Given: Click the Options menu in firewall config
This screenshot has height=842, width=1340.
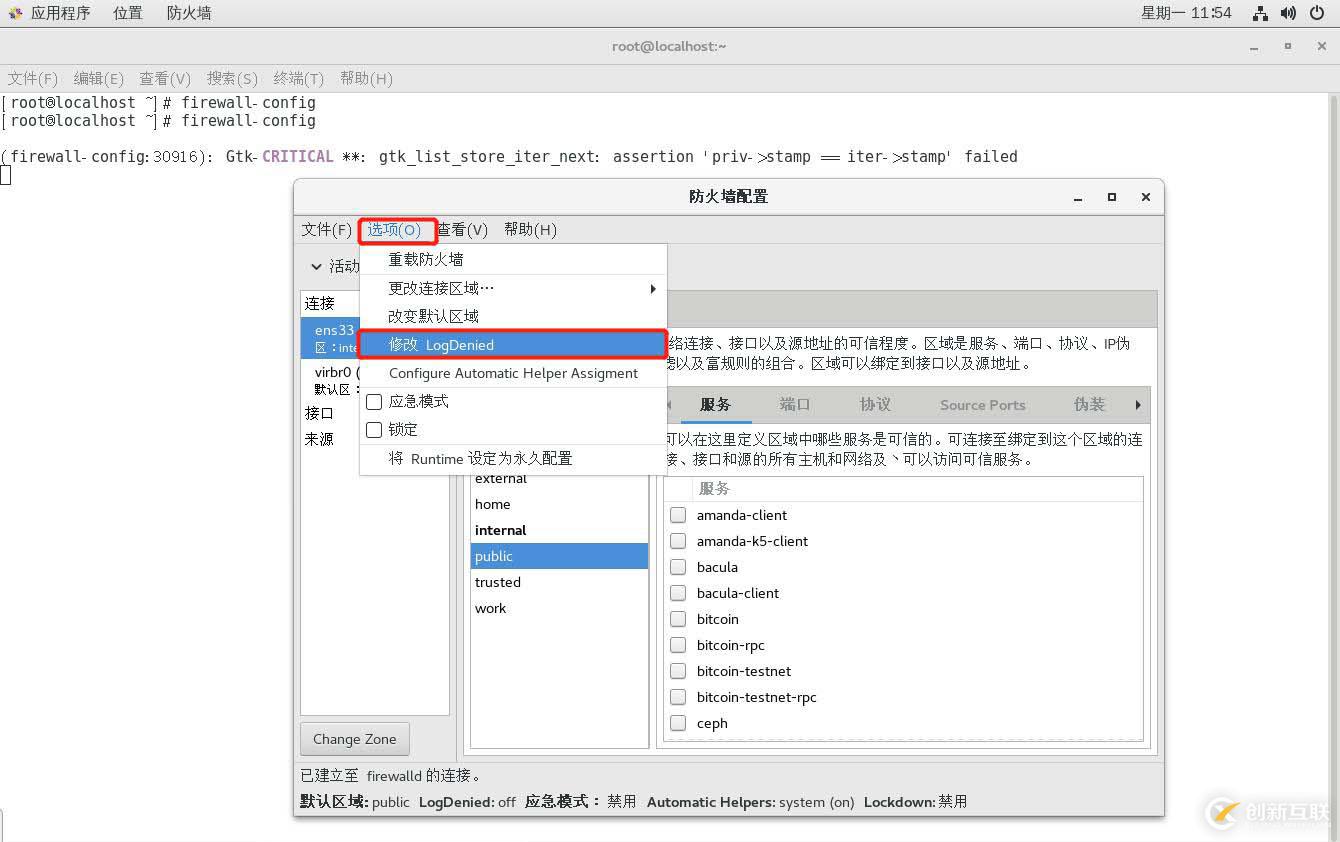Looking at the screenshot, I should [394, 230].
